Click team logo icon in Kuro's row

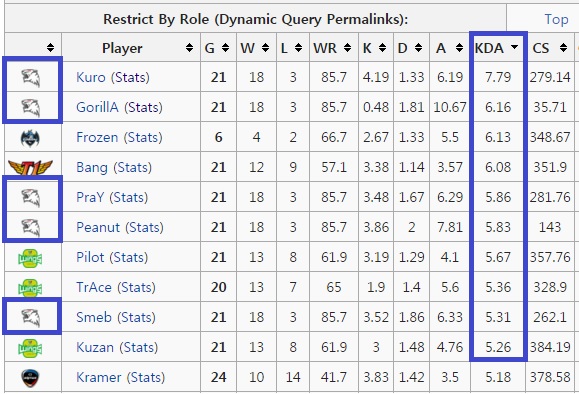[x=31, y=78]
